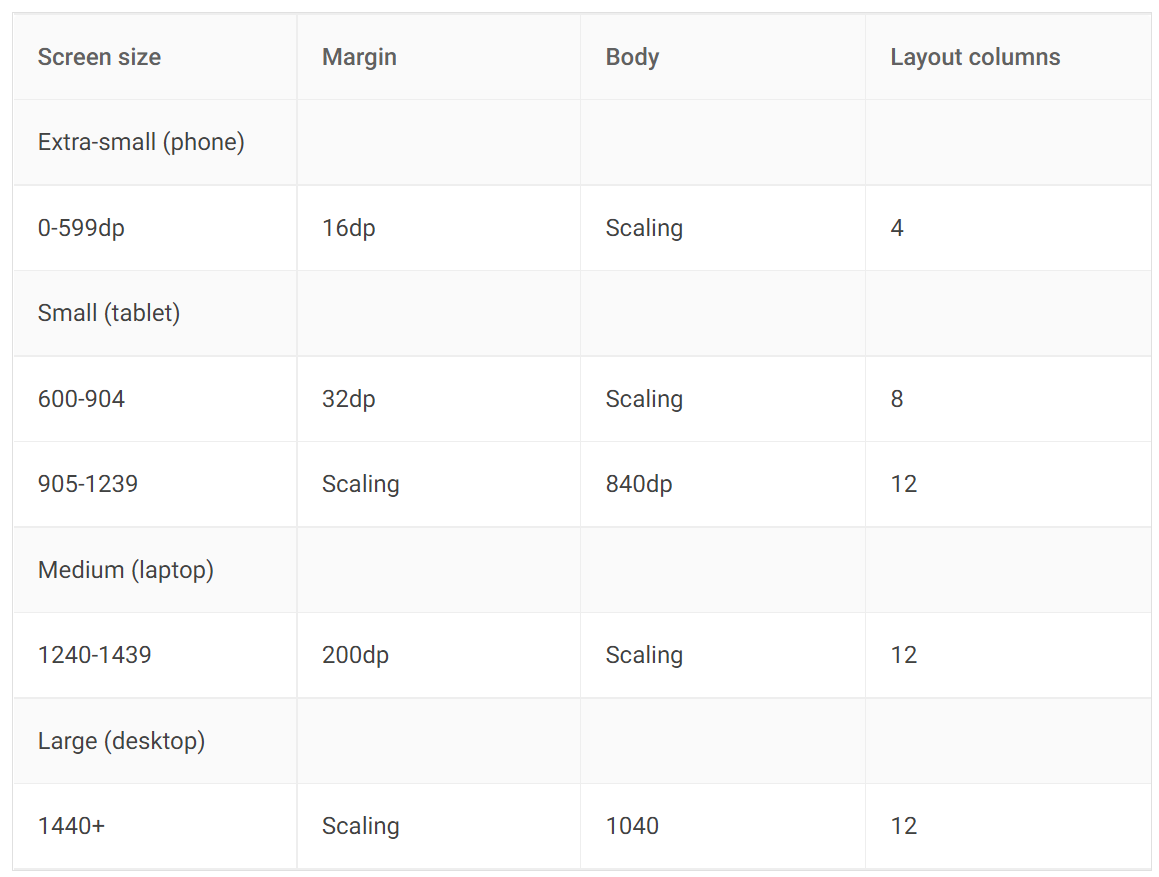The height and width of the screenshot is (877, 1159).
Task: Click the Layout columns header
Action: [975, 57]
